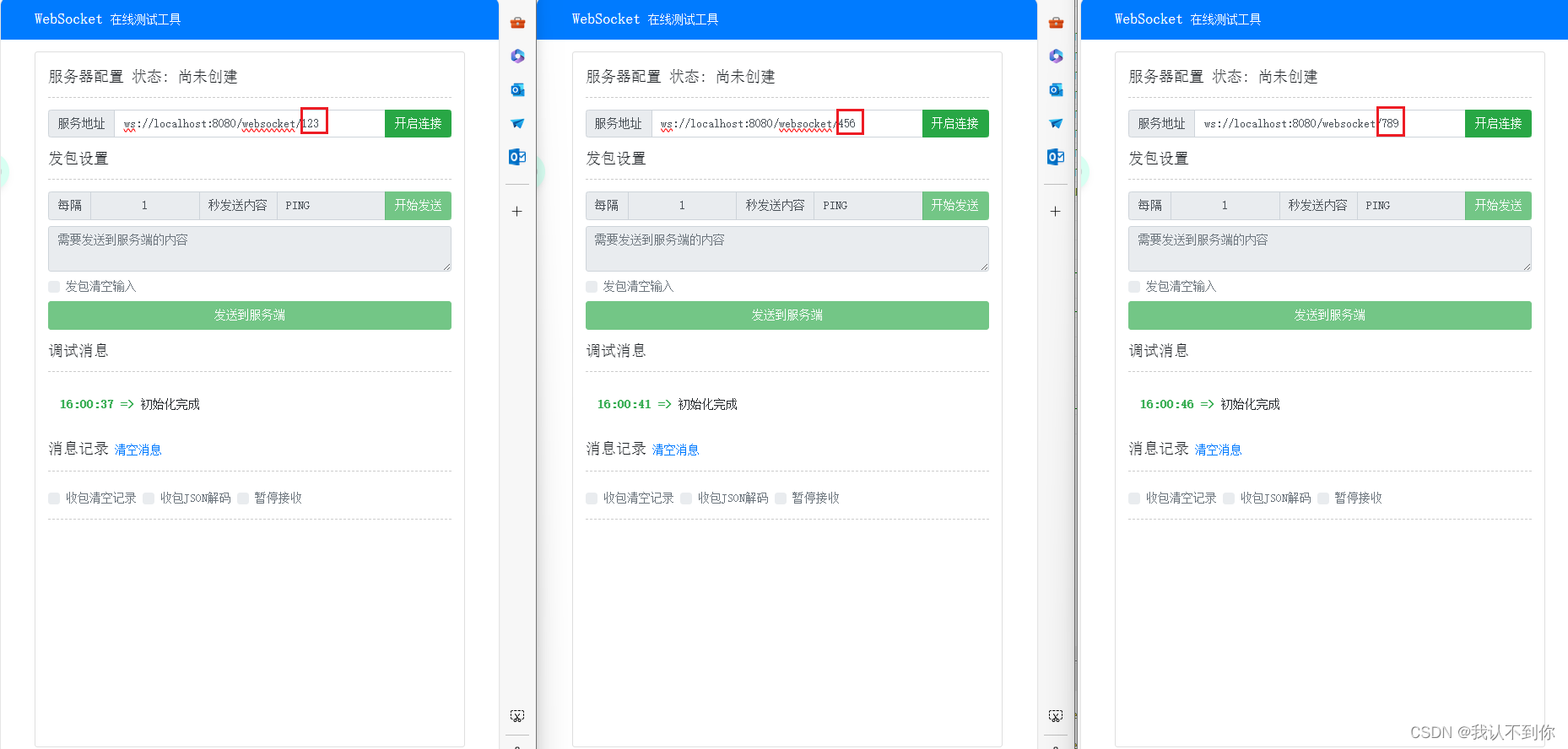Click the message textarea in the 789 window
This screenshot has width=1568, height=749.
point(1330,249)
